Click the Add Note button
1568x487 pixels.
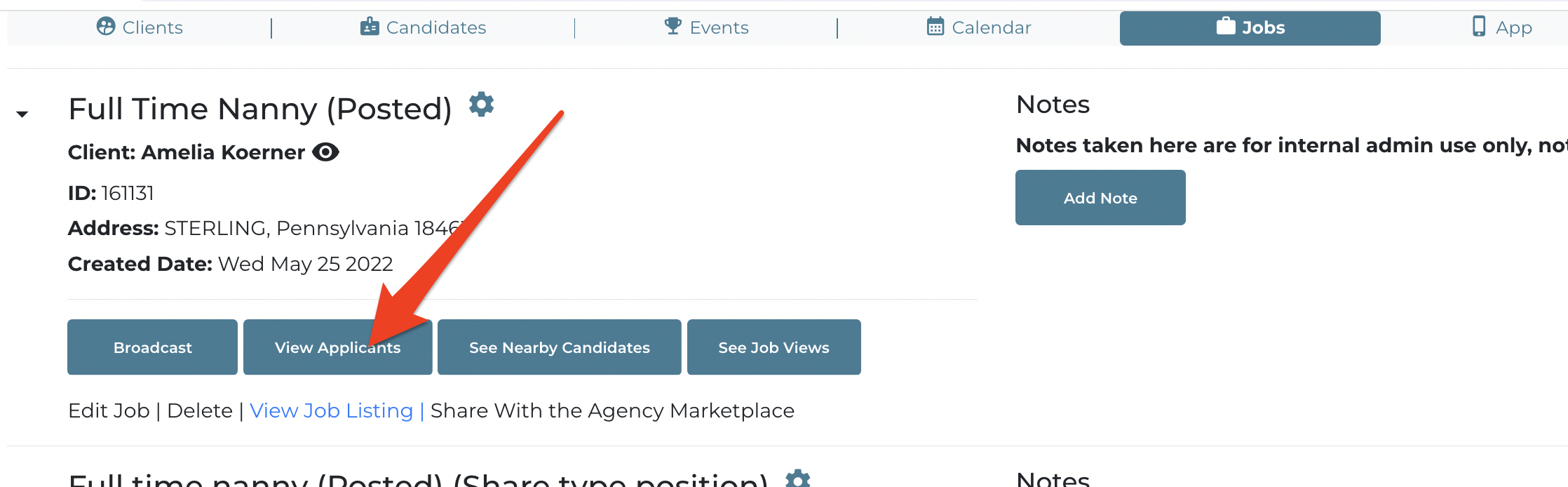1100,198
